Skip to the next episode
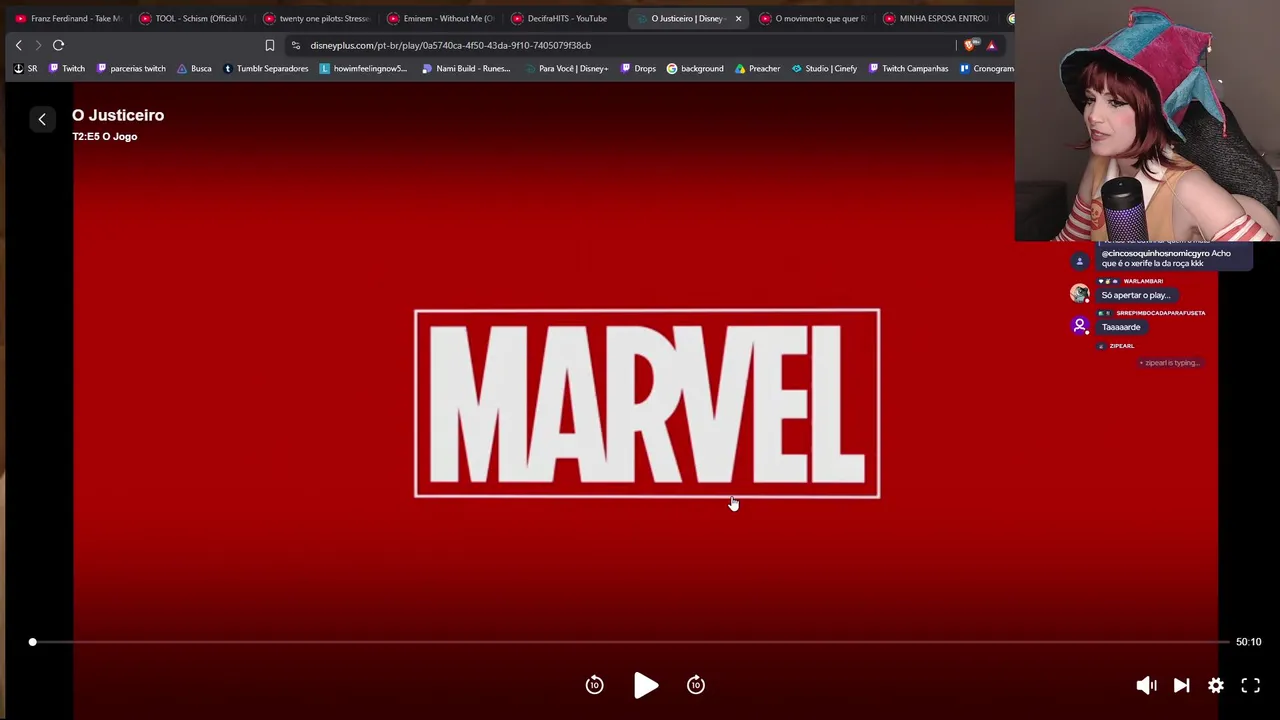Image resolution: width=1280 pixels, height=720 pixels. coord(1181,685)
